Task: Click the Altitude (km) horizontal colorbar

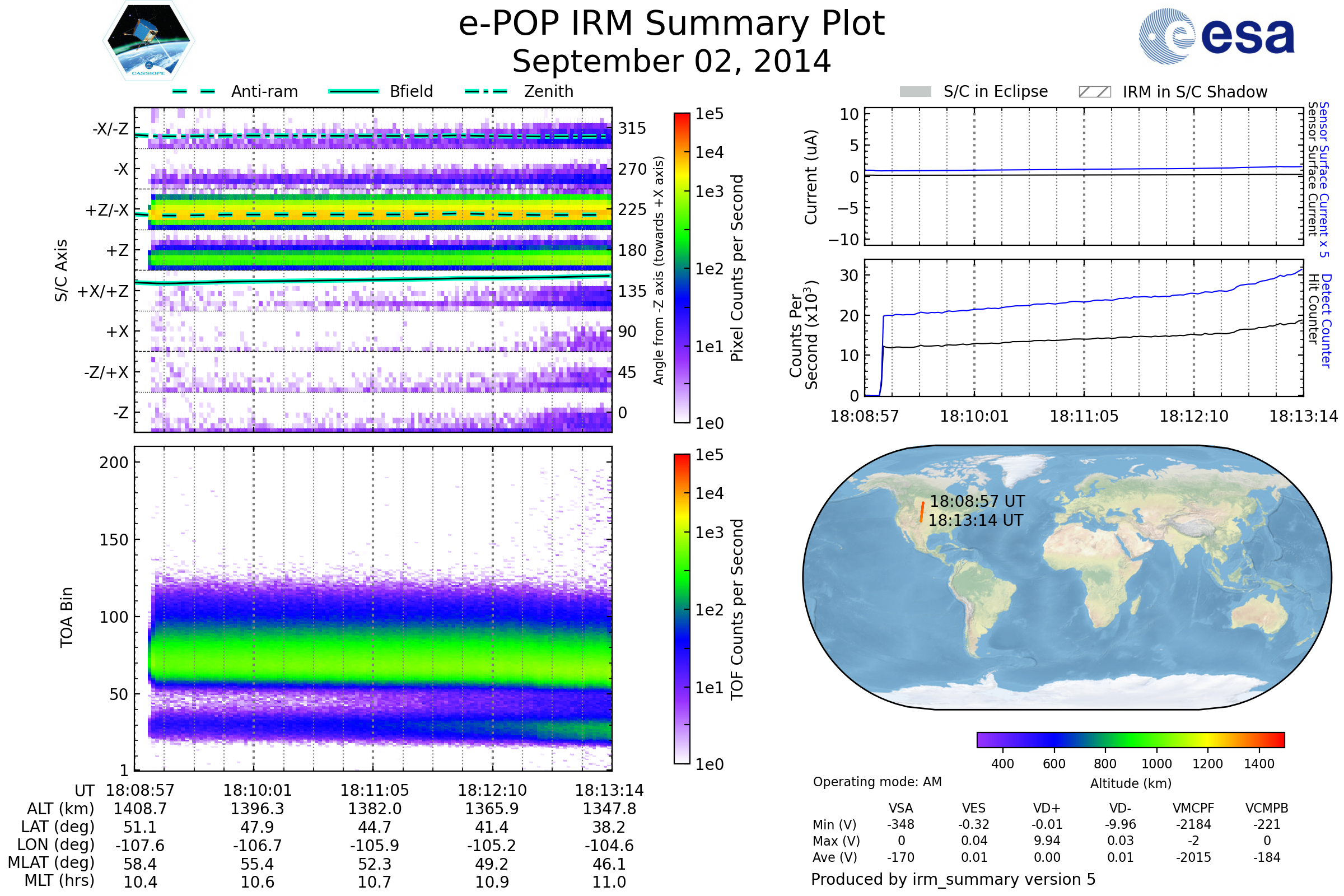Action: click(1130, 739)
